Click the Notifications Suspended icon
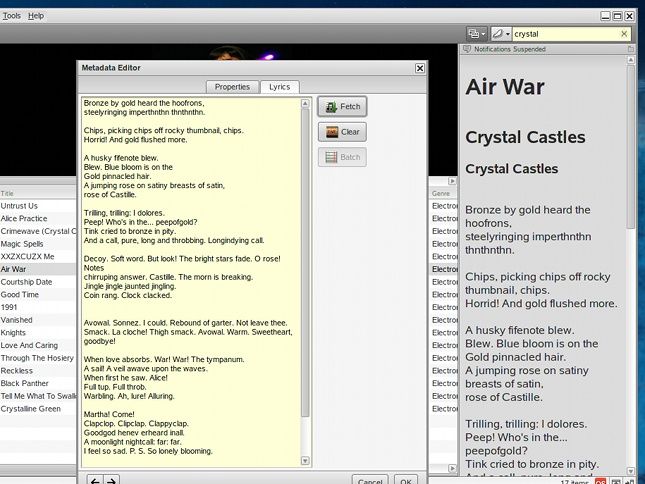Image resolution: width=645 pixels, height=484 pixels. (x=467, y=49)
